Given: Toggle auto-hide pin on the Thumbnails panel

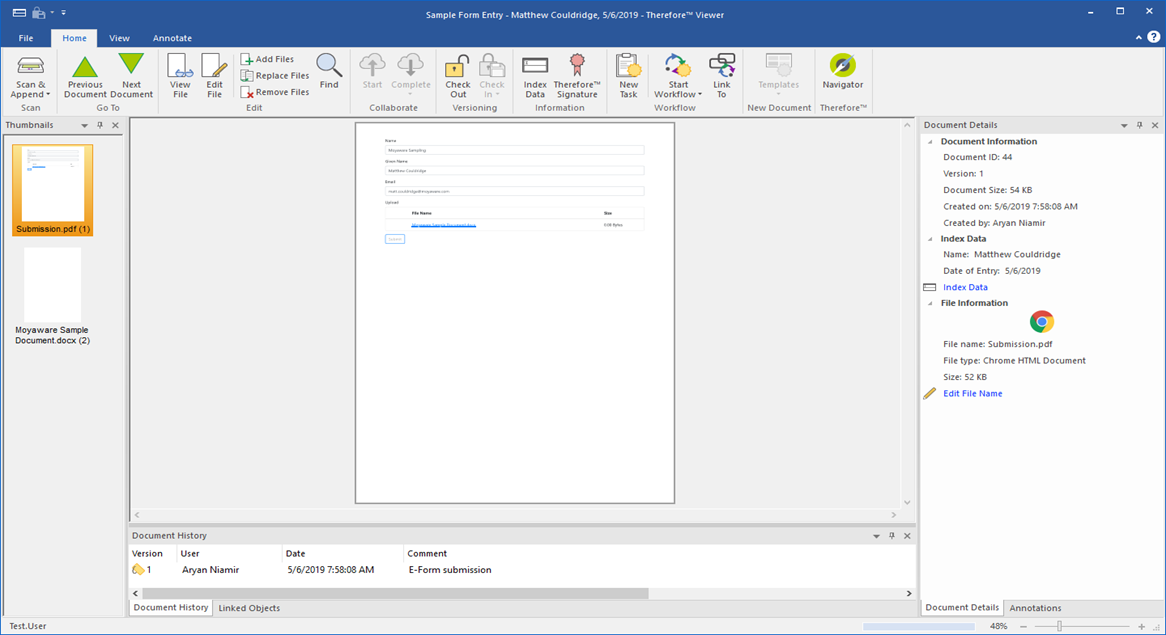Looking at the screenshot, I should click(98, 124).
